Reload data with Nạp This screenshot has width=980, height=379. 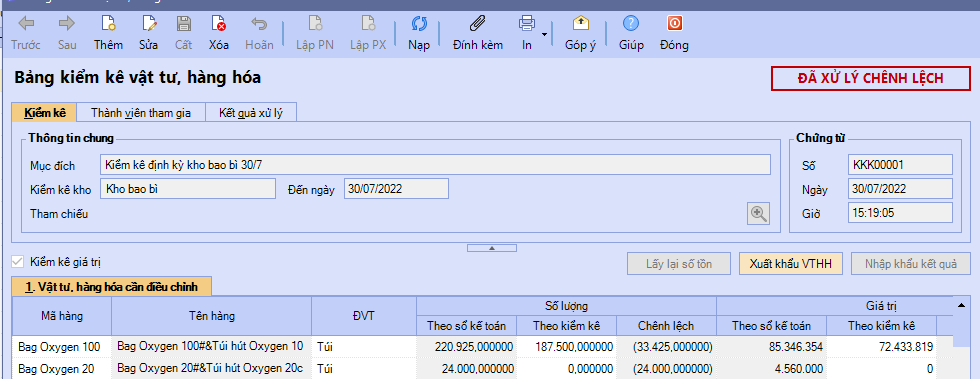pos(419,34)
